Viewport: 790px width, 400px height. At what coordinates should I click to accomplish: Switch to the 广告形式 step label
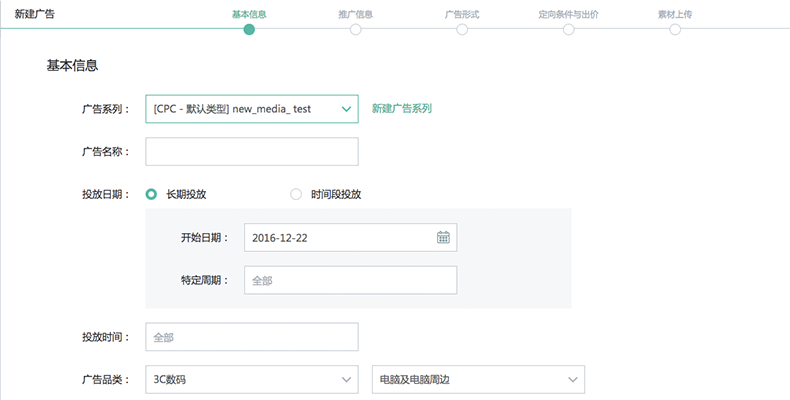[x=462, y=14]
